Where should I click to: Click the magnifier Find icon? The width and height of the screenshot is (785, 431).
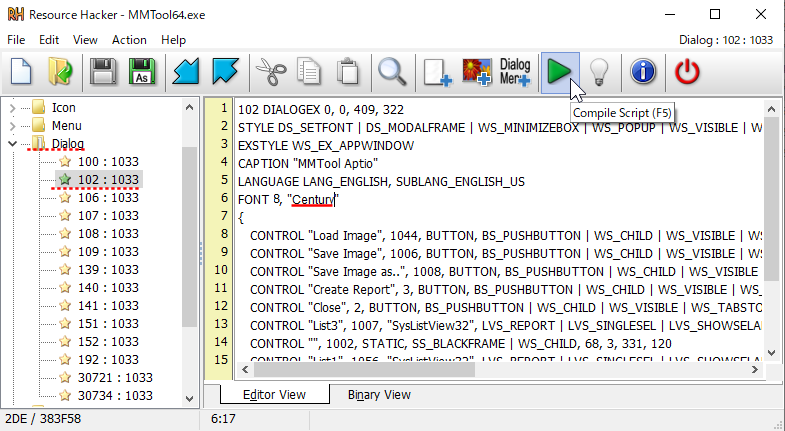(x=391, y=73)
